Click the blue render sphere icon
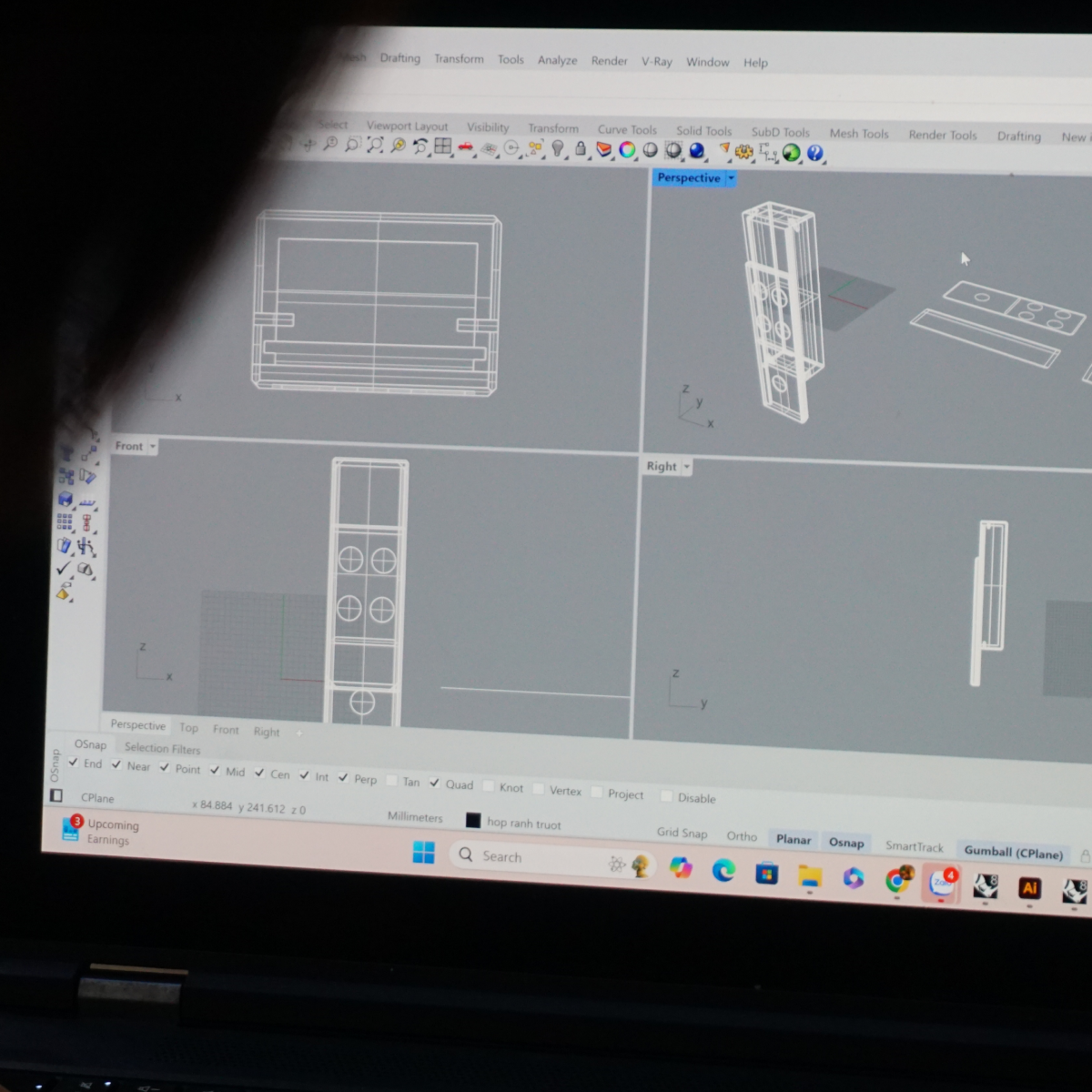Image resolution: width=1092 pixels, height=1092 pixels. 697,151
